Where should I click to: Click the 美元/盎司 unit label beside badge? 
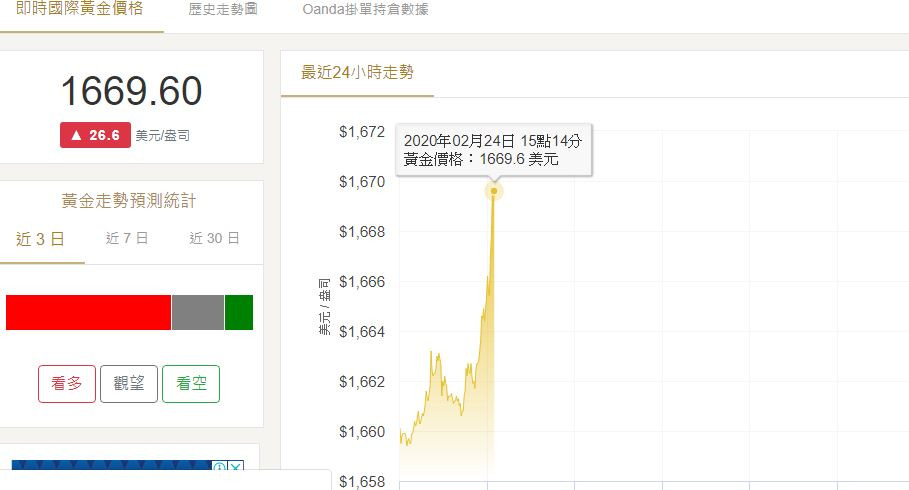[162, 136]
